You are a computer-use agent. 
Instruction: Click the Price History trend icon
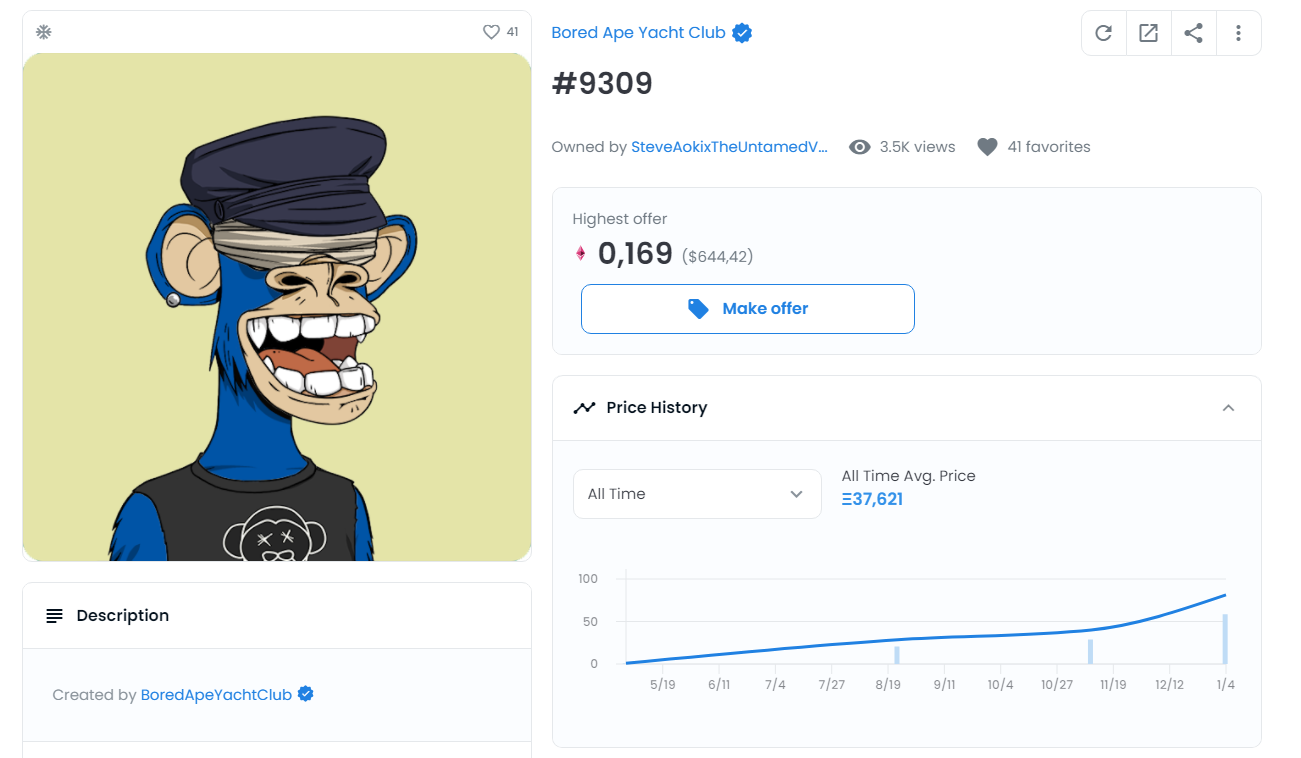584,408
